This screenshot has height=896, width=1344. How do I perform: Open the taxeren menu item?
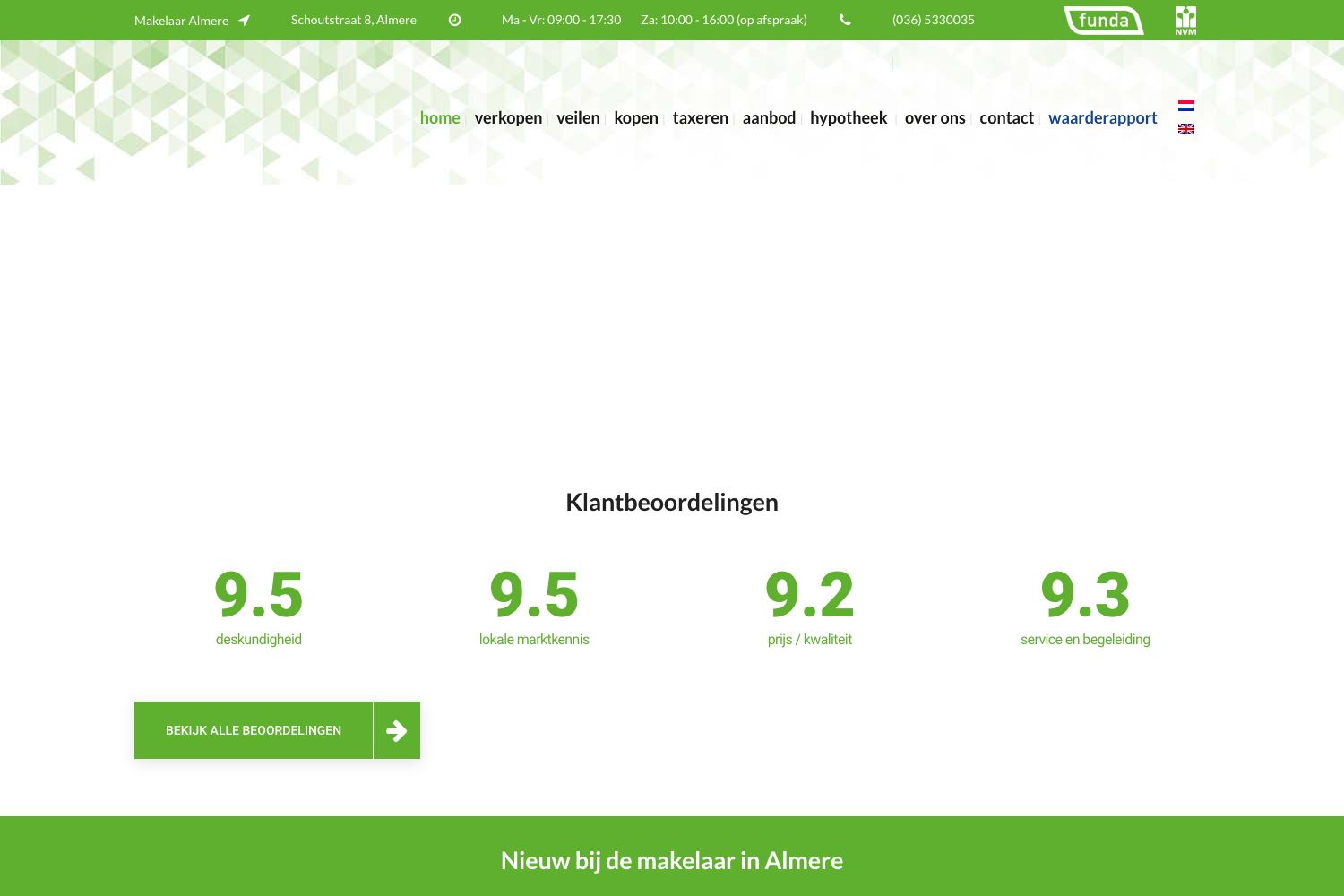pos(701,117)
